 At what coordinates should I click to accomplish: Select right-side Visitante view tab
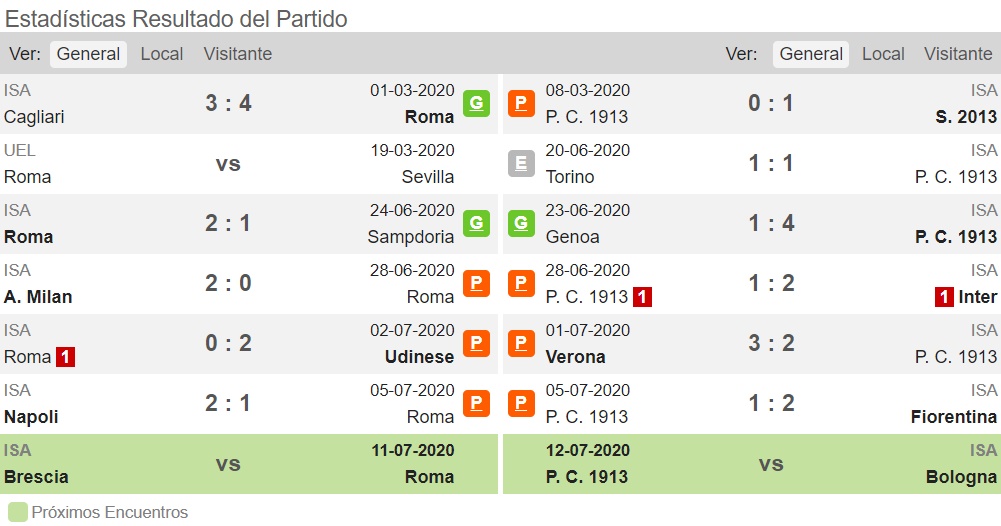958,54
